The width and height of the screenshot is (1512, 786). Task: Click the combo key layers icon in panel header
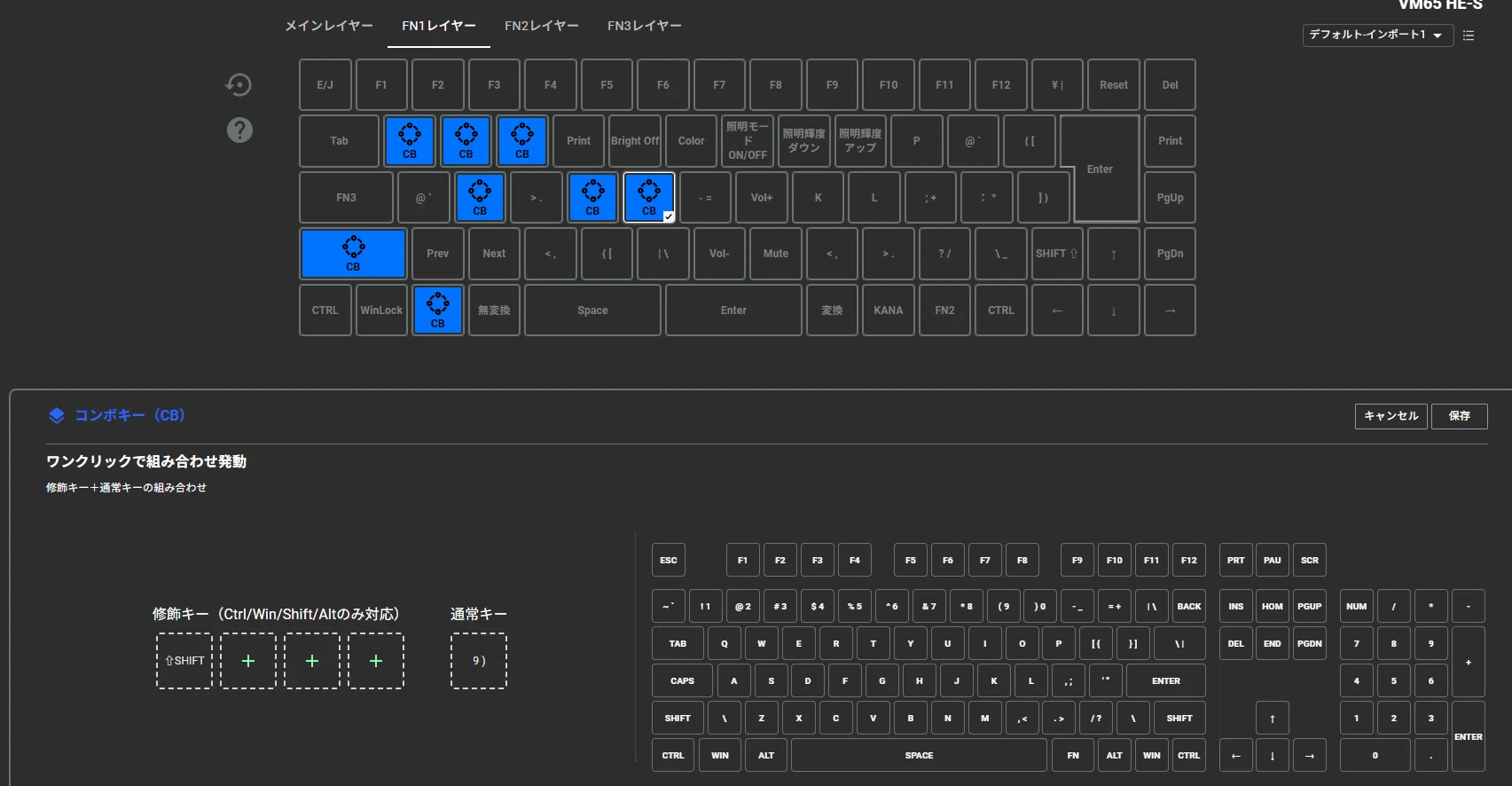tap(57, 415)
